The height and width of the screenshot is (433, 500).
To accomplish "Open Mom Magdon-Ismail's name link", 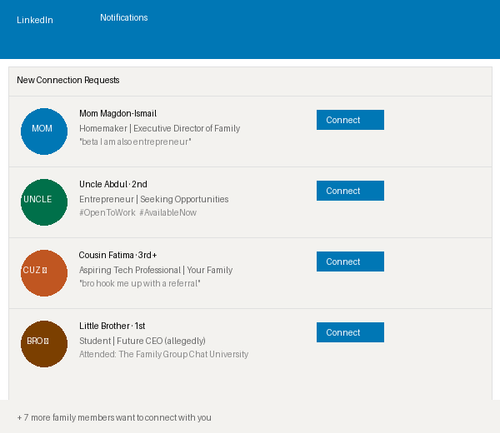I will coord(118,114).
